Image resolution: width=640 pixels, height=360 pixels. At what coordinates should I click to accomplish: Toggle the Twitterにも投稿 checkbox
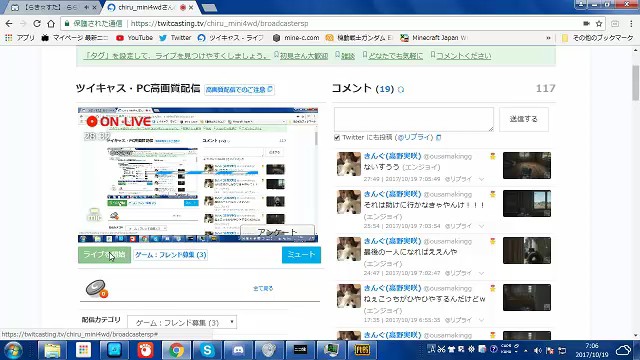click(337, 138)
